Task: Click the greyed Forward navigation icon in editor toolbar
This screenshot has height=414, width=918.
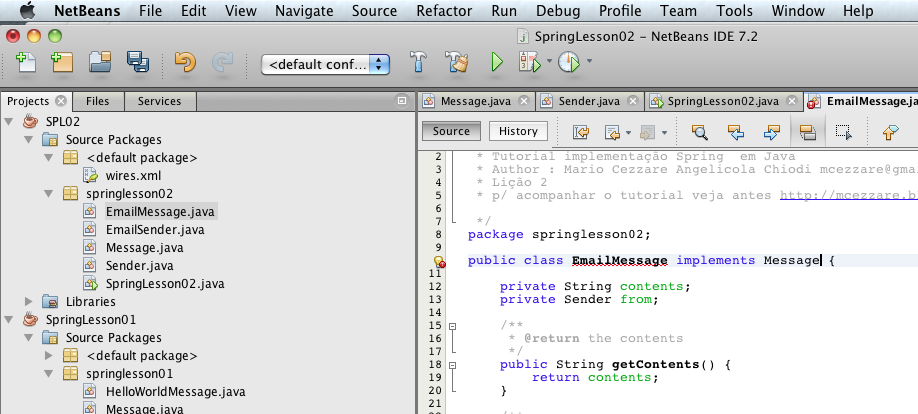Action: (x=647, y=133)
